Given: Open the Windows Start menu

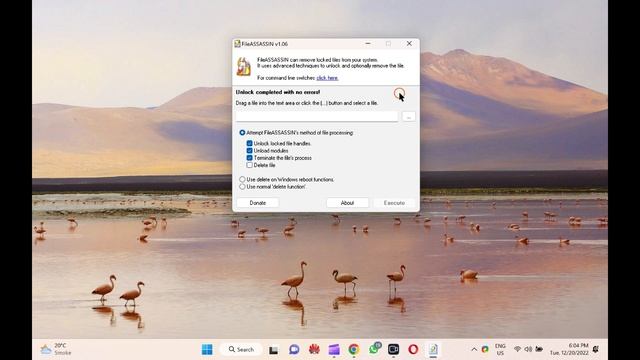Looking at the screenshot, I should click(x=207, y=349).
